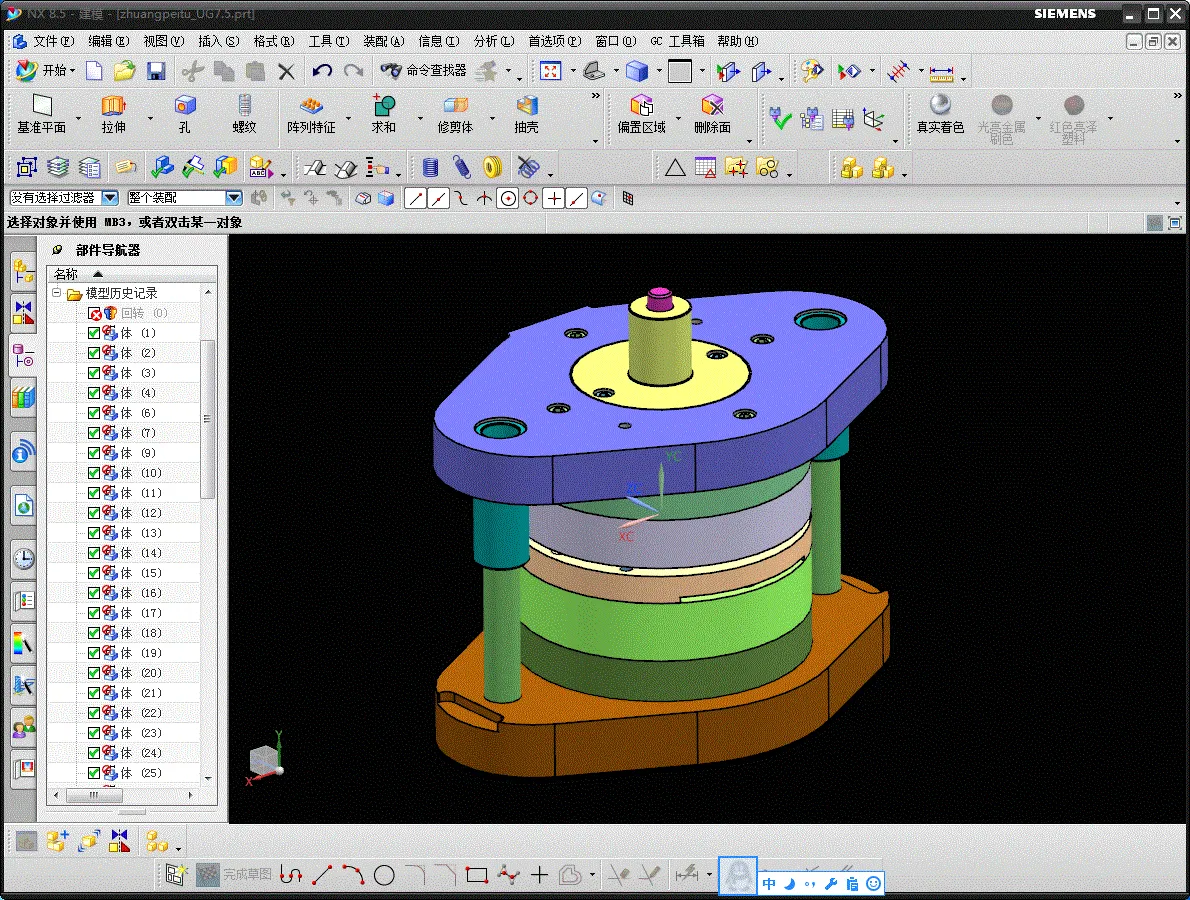The height and width of the screenshot is (900, 1190).
Task: Click the 中 input method indicator
Action: 770,883
